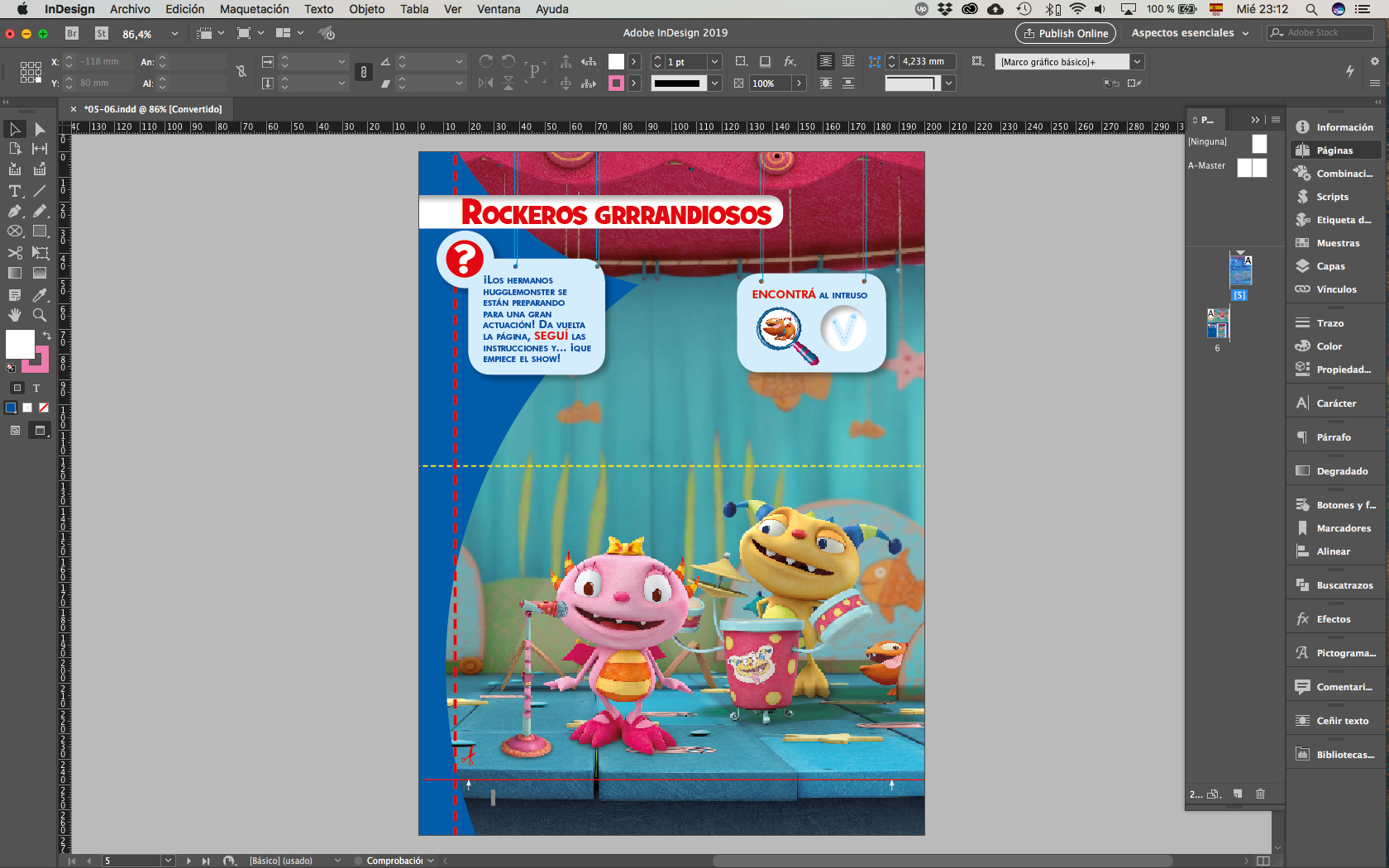Select the Page tool
This screenshot has height=868, width=1389.
[x=15, y=149]
